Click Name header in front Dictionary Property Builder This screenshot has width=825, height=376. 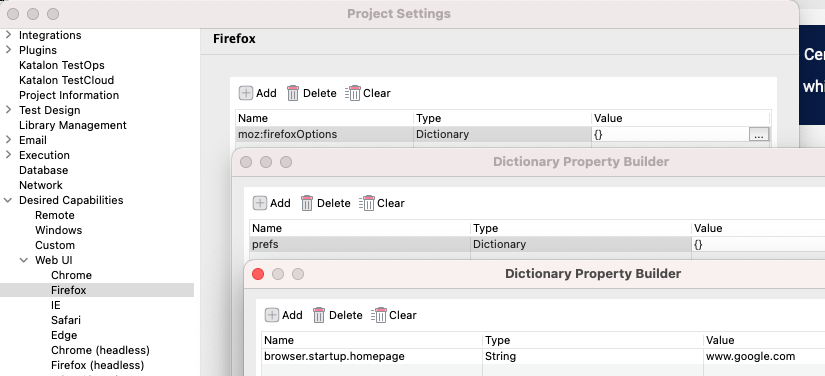point(372,340)
